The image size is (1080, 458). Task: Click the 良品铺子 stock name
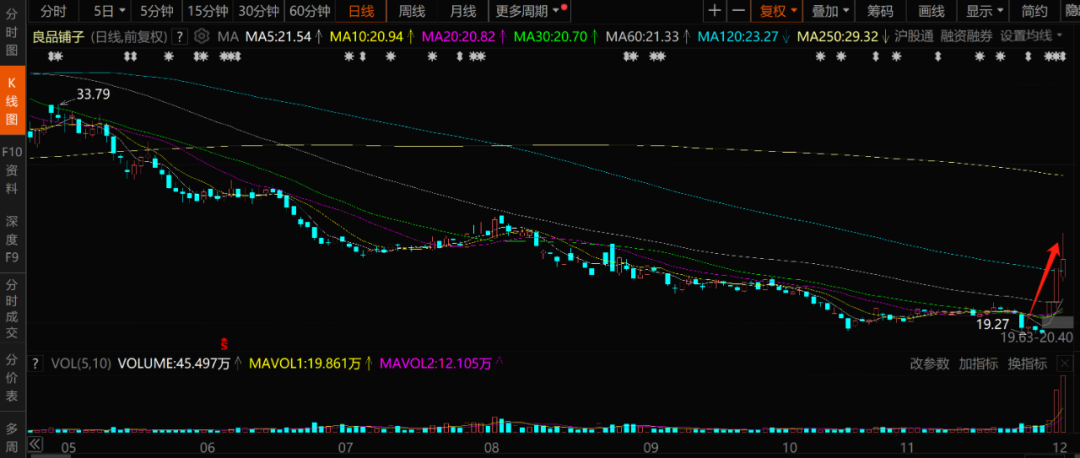[59, 37]
